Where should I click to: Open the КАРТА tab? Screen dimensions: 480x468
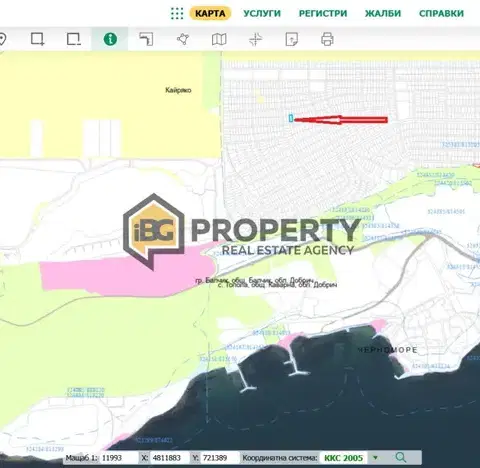[x=210, y=13]
